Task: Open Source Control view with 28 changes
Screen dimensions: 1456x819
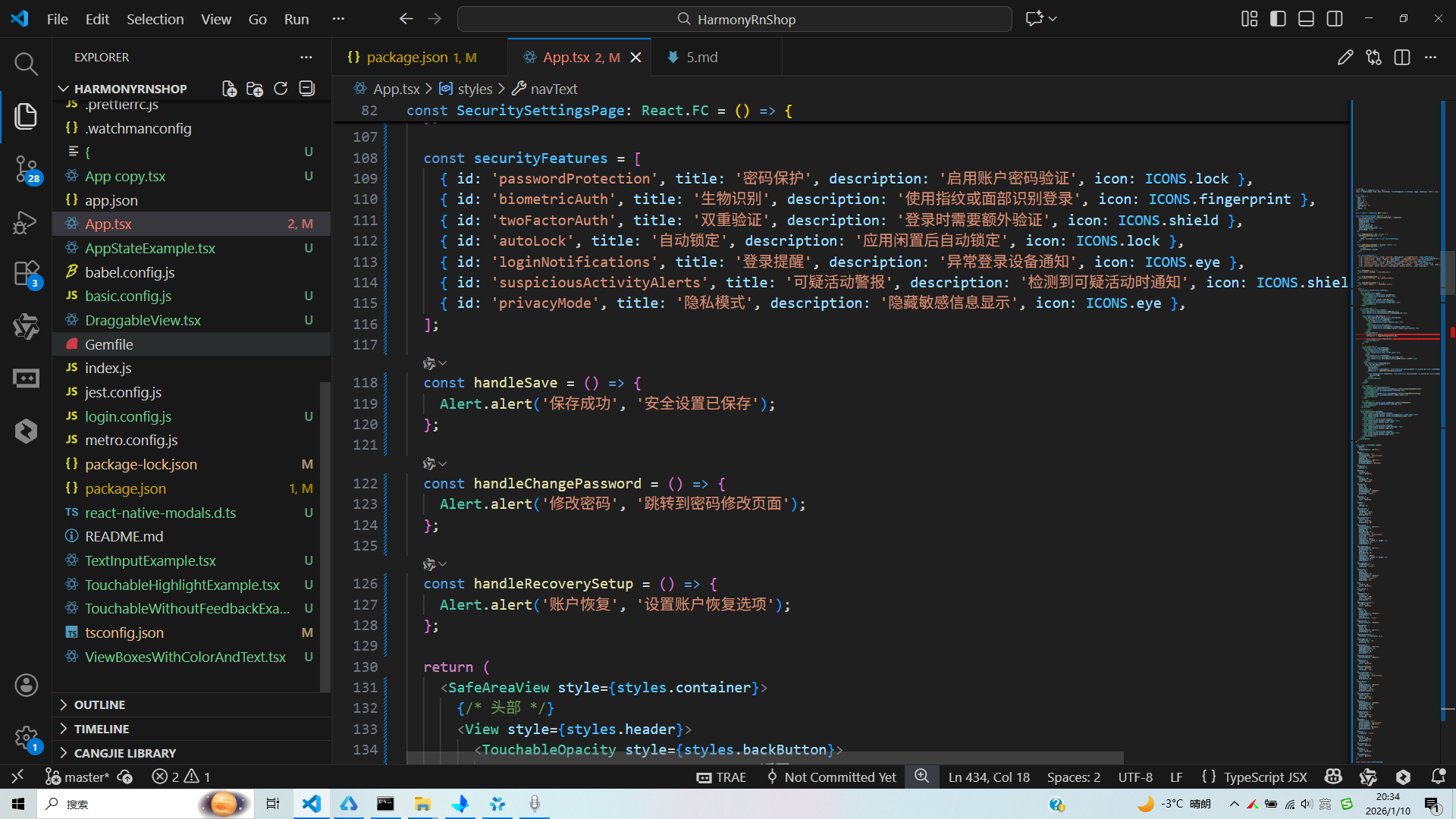Action: (x=26, y=168)
